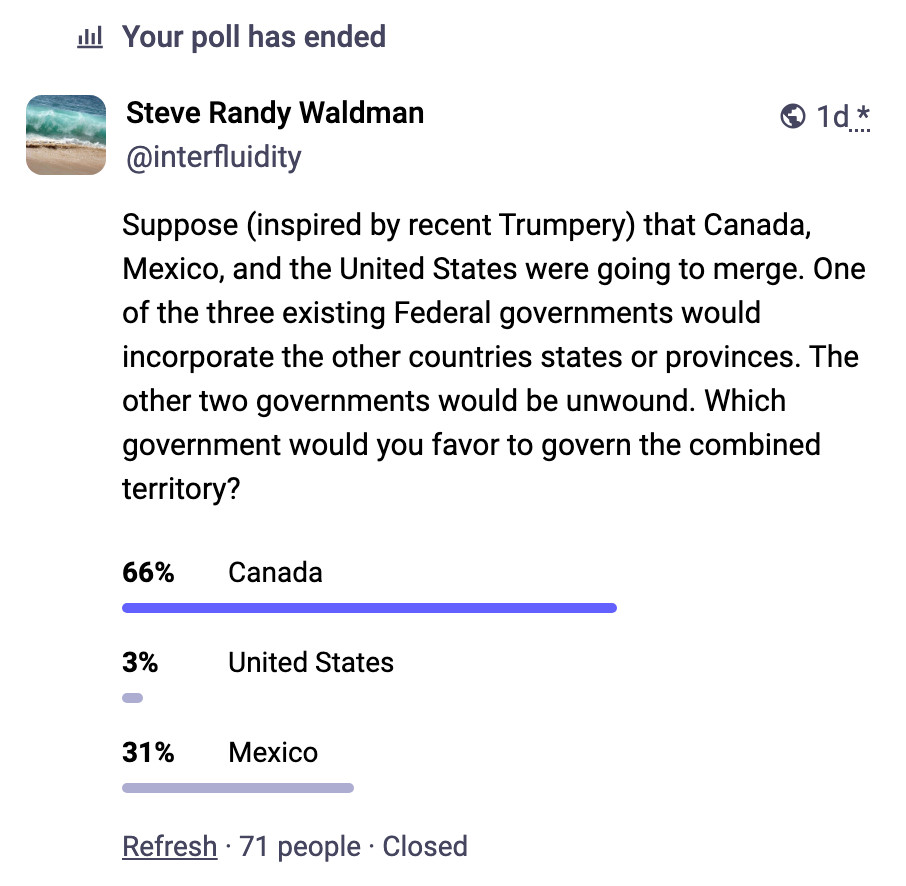Click Mexico's lavender result bar

point(238,788)
